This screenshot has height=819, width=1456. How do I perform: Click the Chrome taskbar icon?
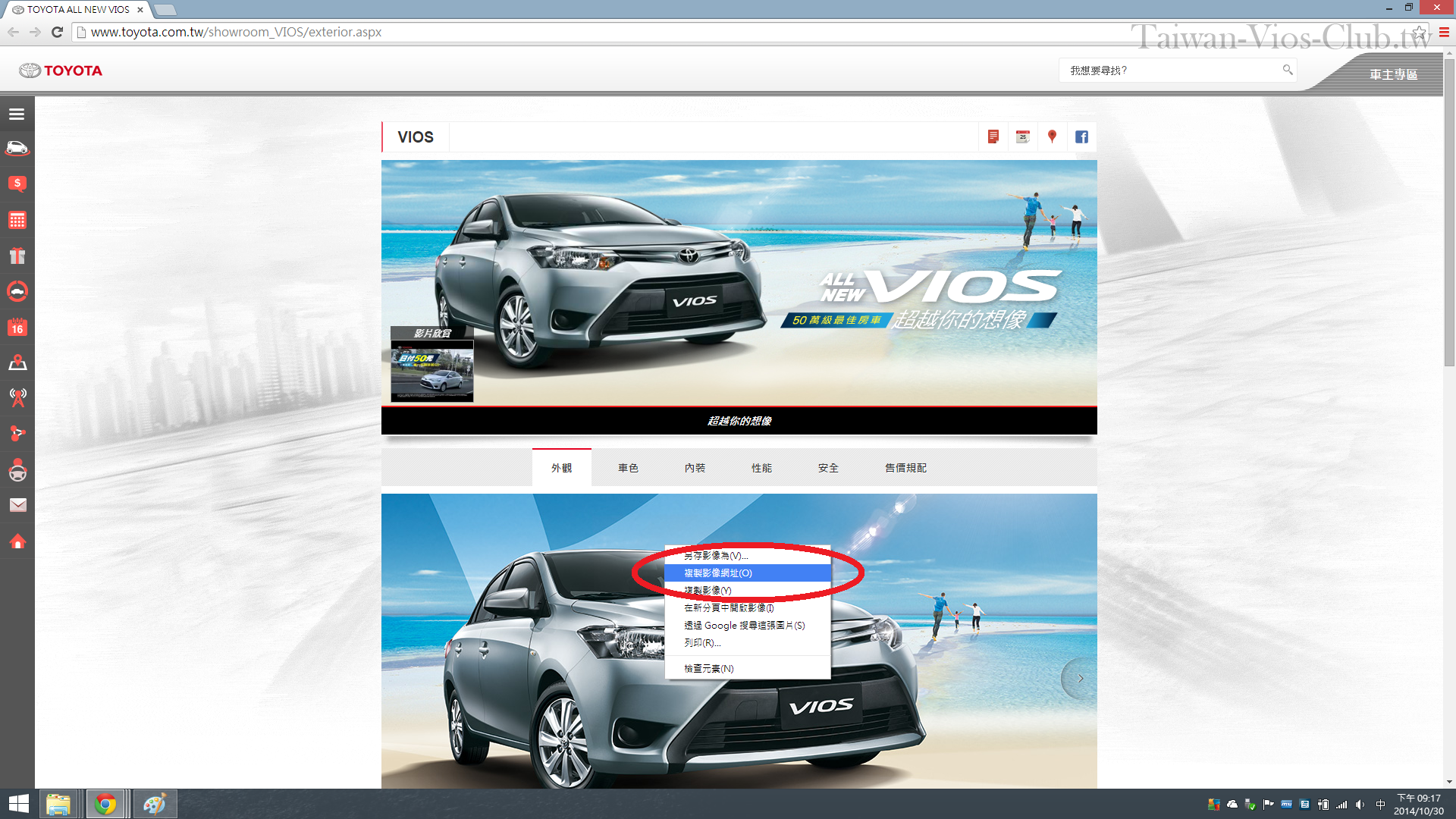[105, 804]
